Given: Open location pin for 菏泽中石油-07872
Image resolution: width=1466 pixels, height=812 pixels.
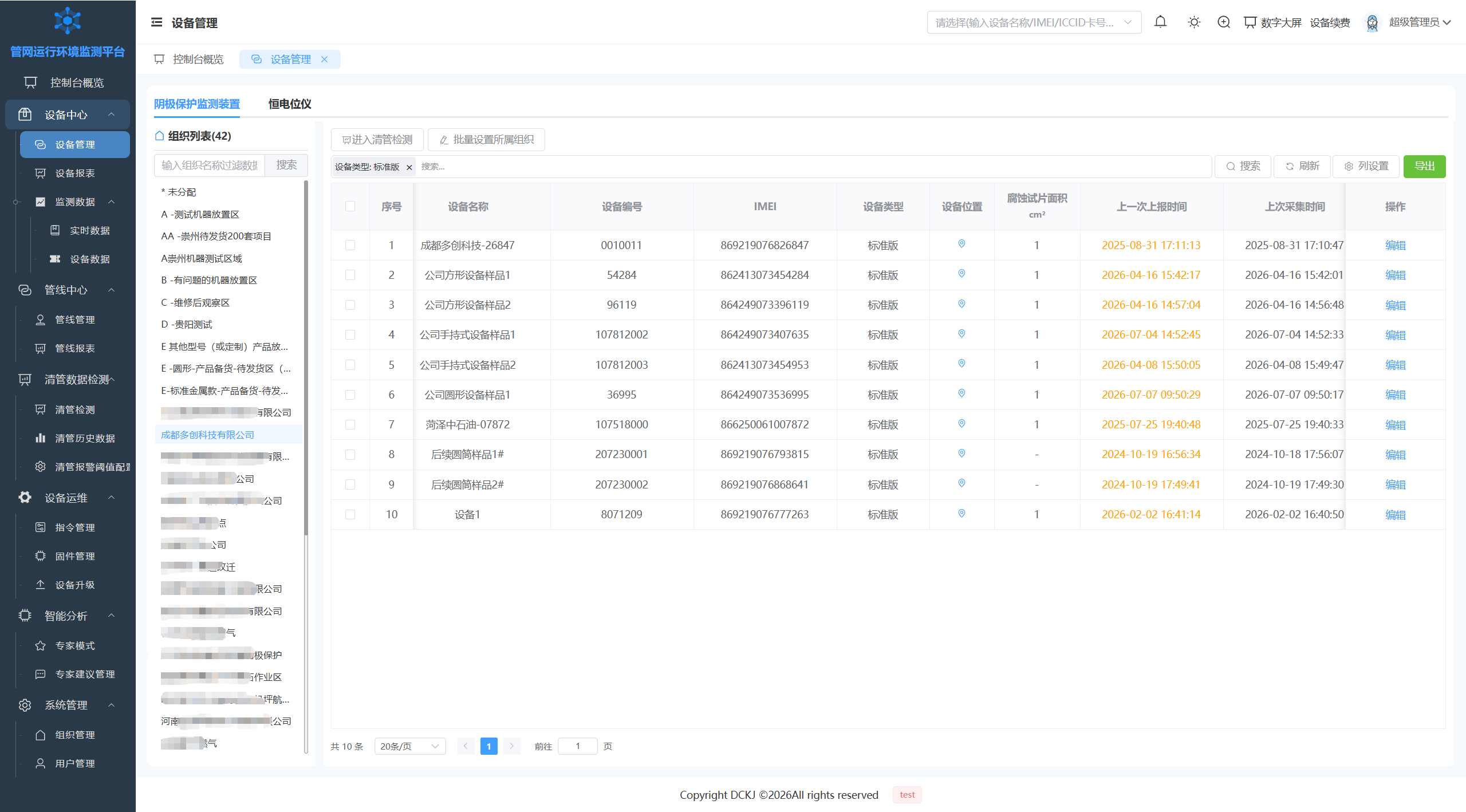Looking at the screenshot, I should 961,424.
